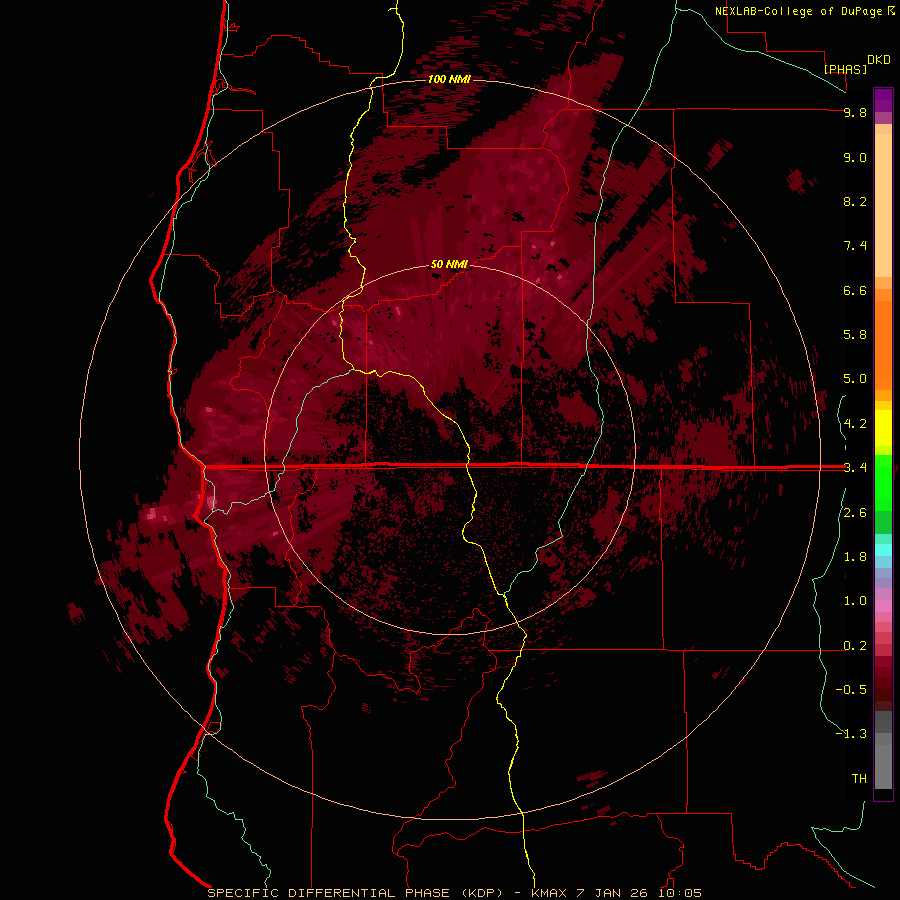Click the KMAX radar site identifier
The width and height of the screenshot is (900, 900).
pyautogui.click(x=550, y=893)
